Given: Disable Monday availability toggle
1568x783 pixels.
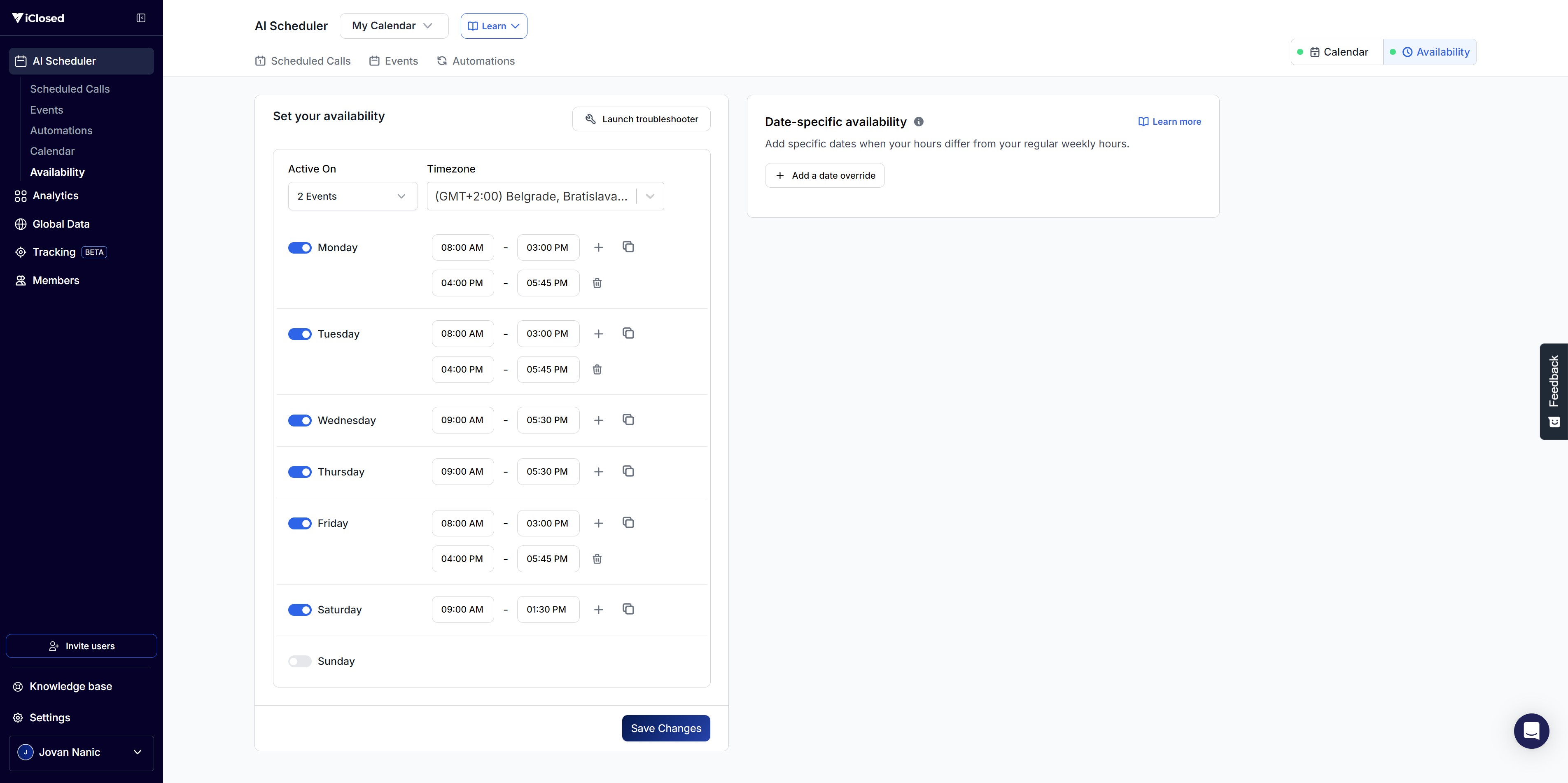Looking at the screenshot, I should [x=299, y=247].
